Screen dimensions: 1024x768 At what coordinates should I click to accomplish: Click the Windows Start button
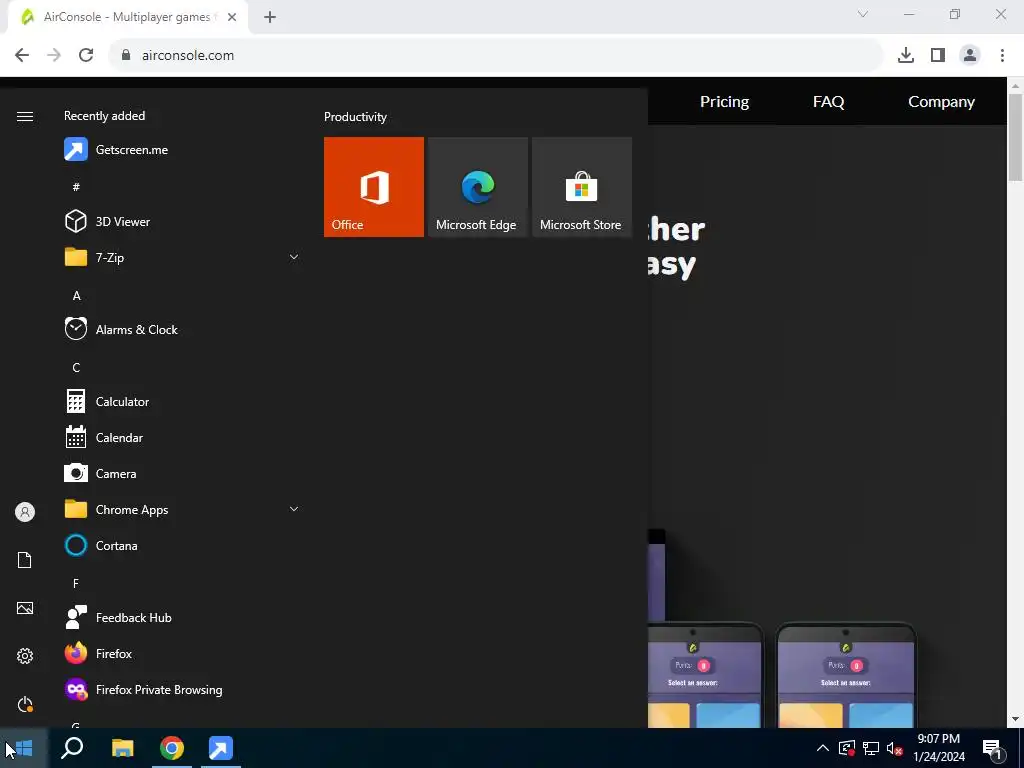[x=24, y=748]
